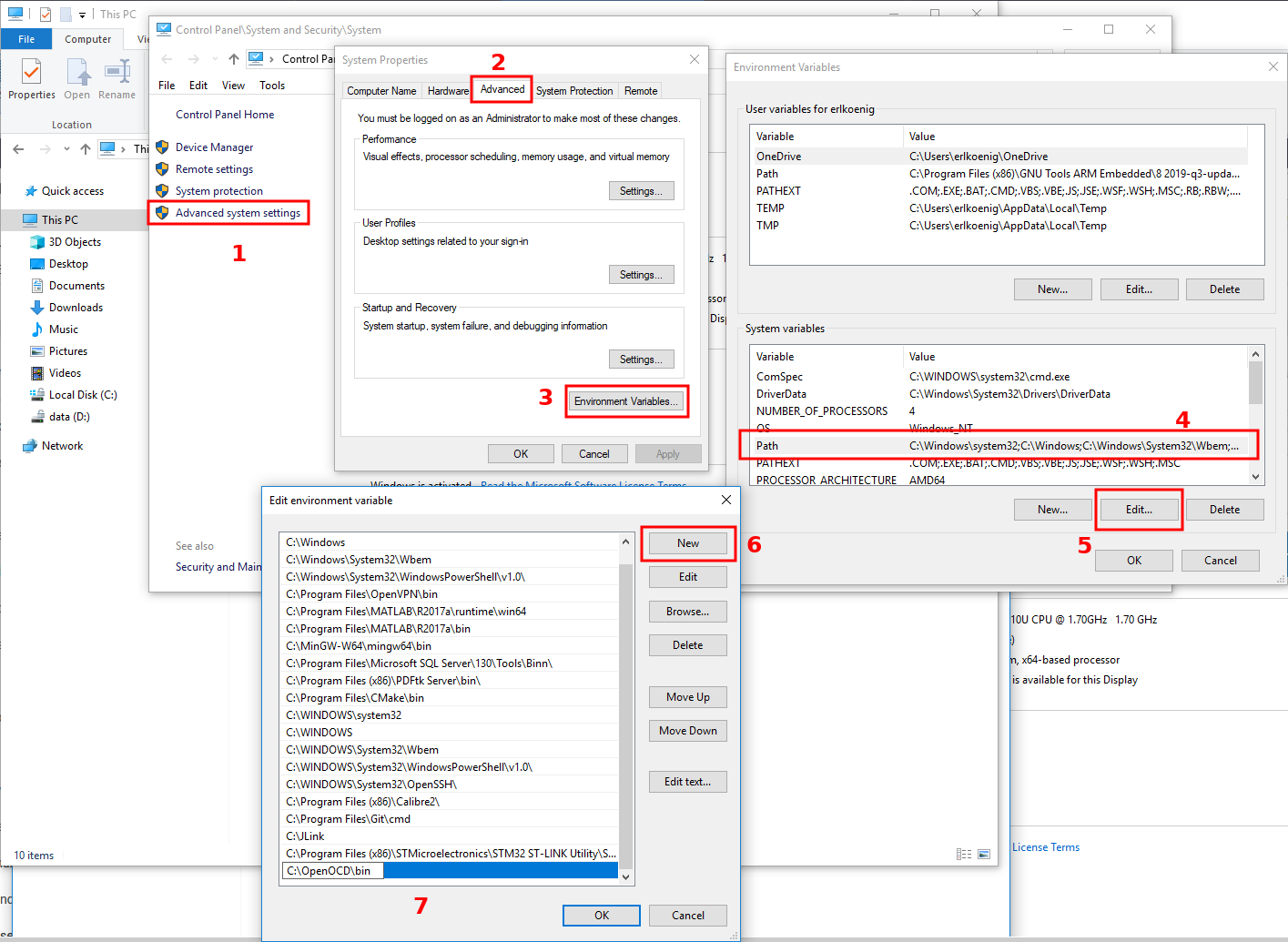The image size is (1288, 942).
Task: Switch to System Protection tab
Action: tap(574, 91)
